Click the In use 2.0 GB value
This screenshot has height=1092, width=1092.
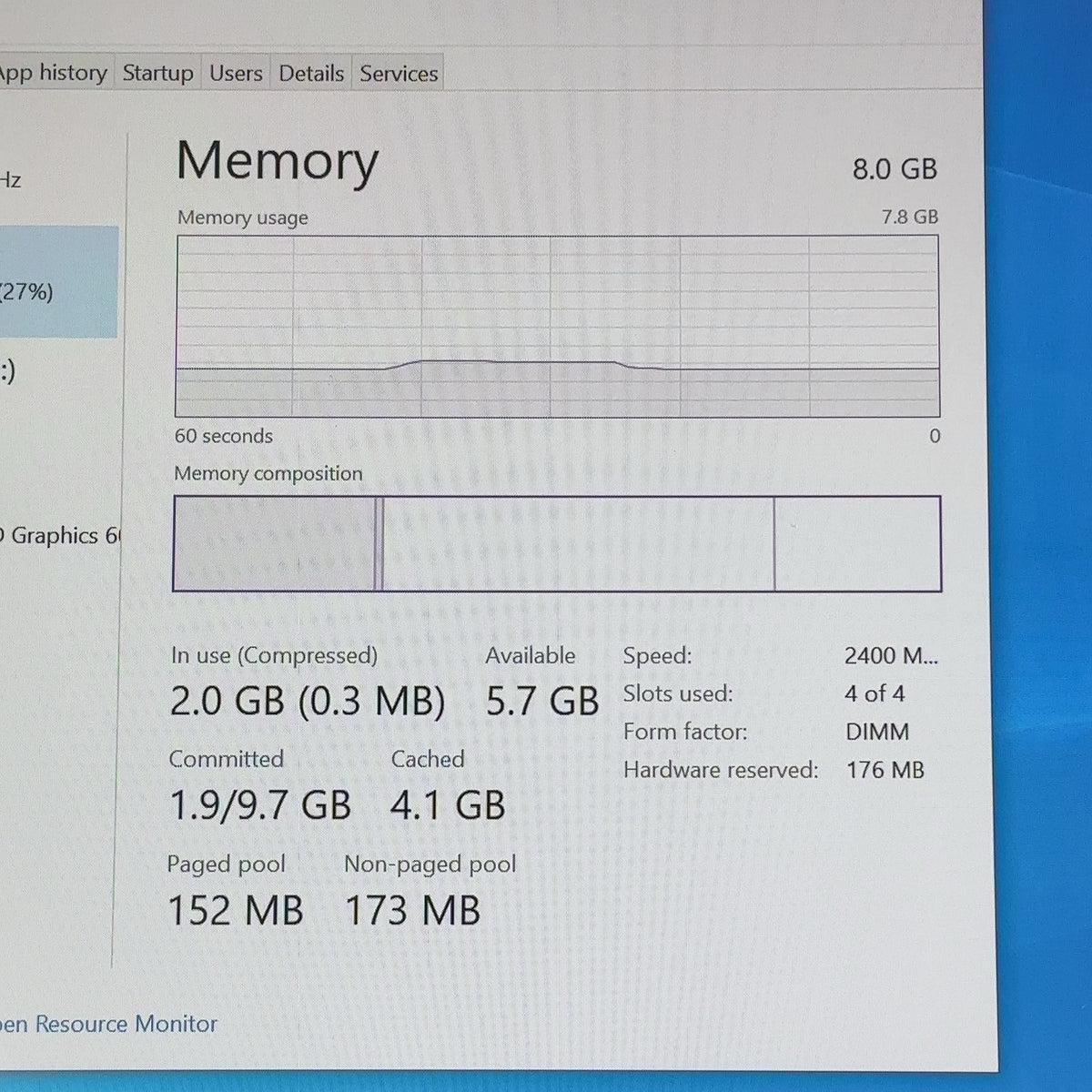[x=227, y=702]
